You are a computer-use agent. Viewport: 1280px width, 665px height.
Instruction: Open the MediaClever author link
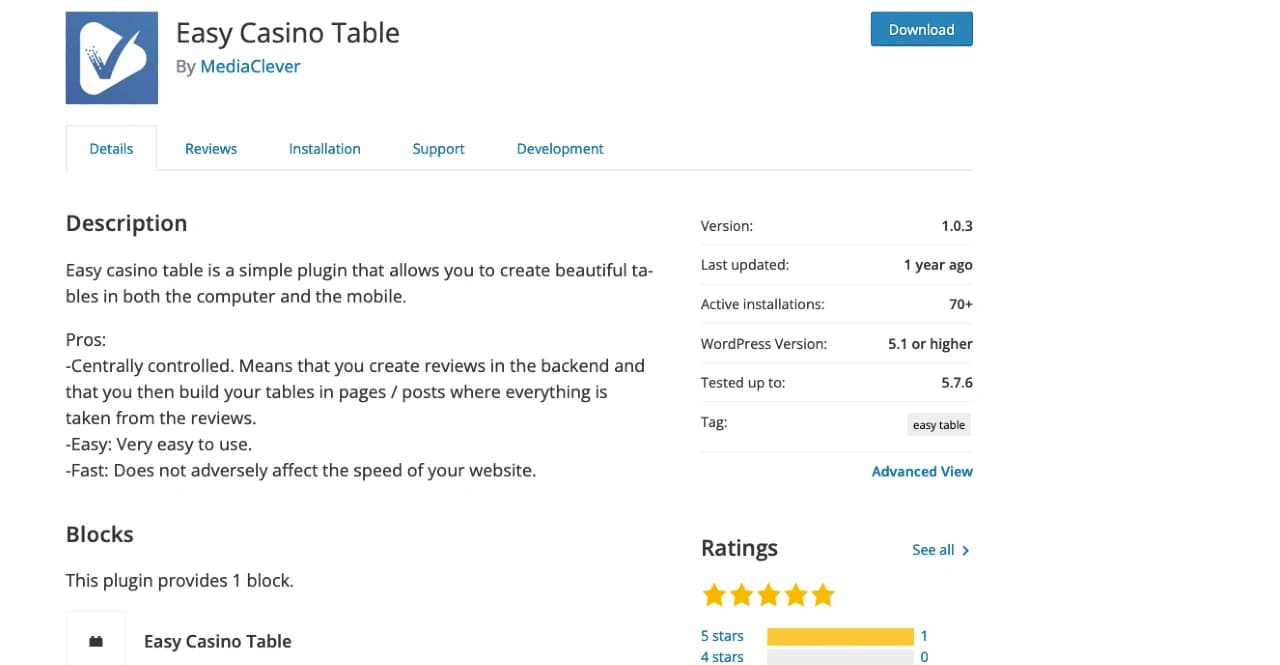click(x=250, y=67)
